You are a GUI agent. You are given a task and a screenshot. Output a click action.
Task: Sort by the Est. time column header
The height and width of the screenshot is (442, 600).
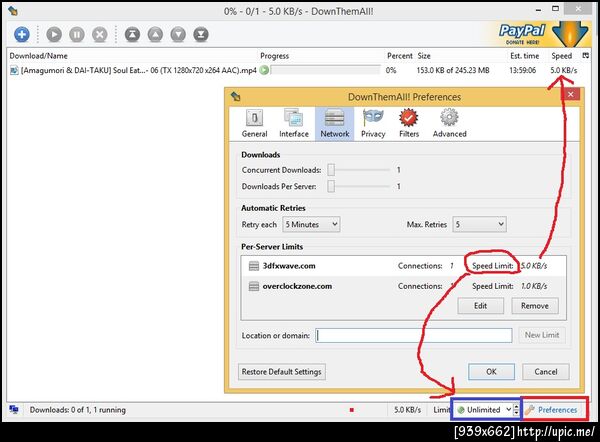(x=525, y=56)
